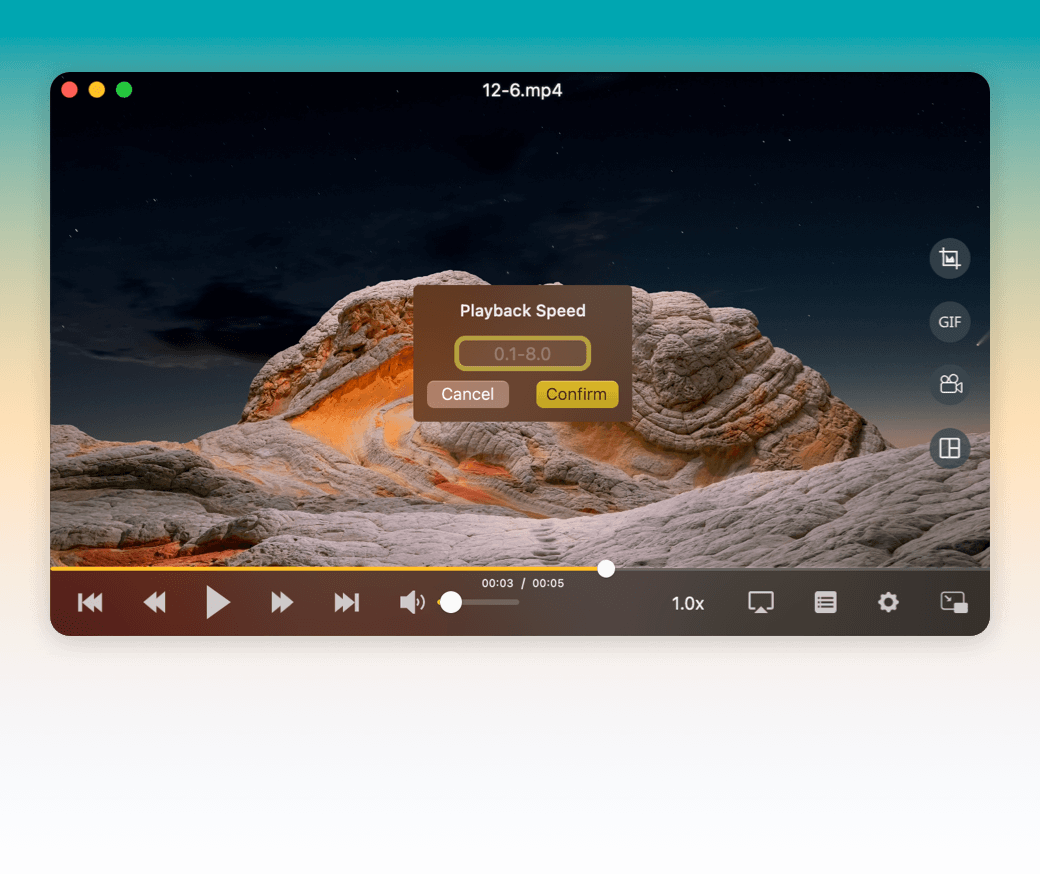The image size is (1040, 874).
Task: Mute the volume speaker icon
Action: pyautogui.click(x=411, y=602)
